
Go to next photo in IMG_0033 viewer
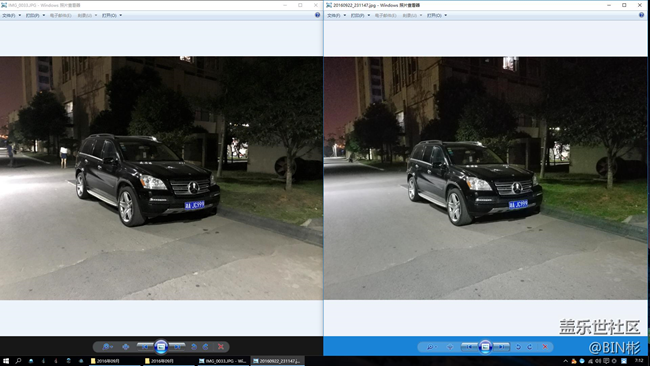(177, 347)
